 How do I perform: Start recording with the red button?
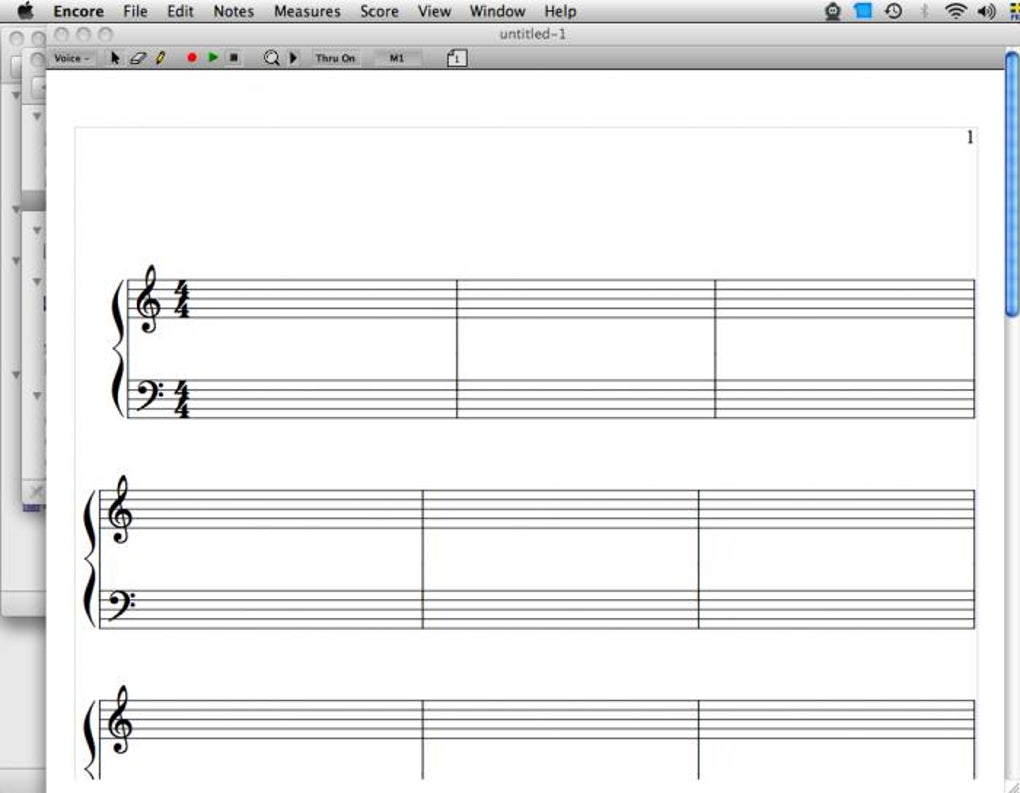tap(192, 58)
